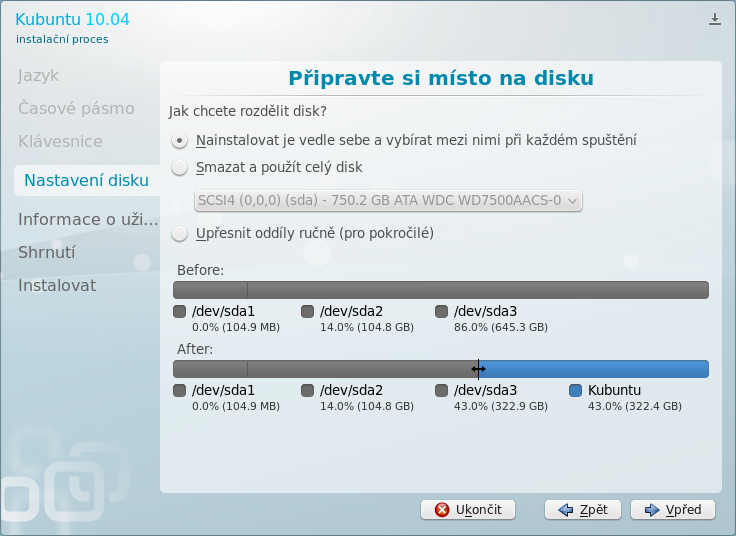Image resolution: width=736 pixels, height=536 pixels.
Task: Click the Instalovat step in sidebar
Action: 57,285
